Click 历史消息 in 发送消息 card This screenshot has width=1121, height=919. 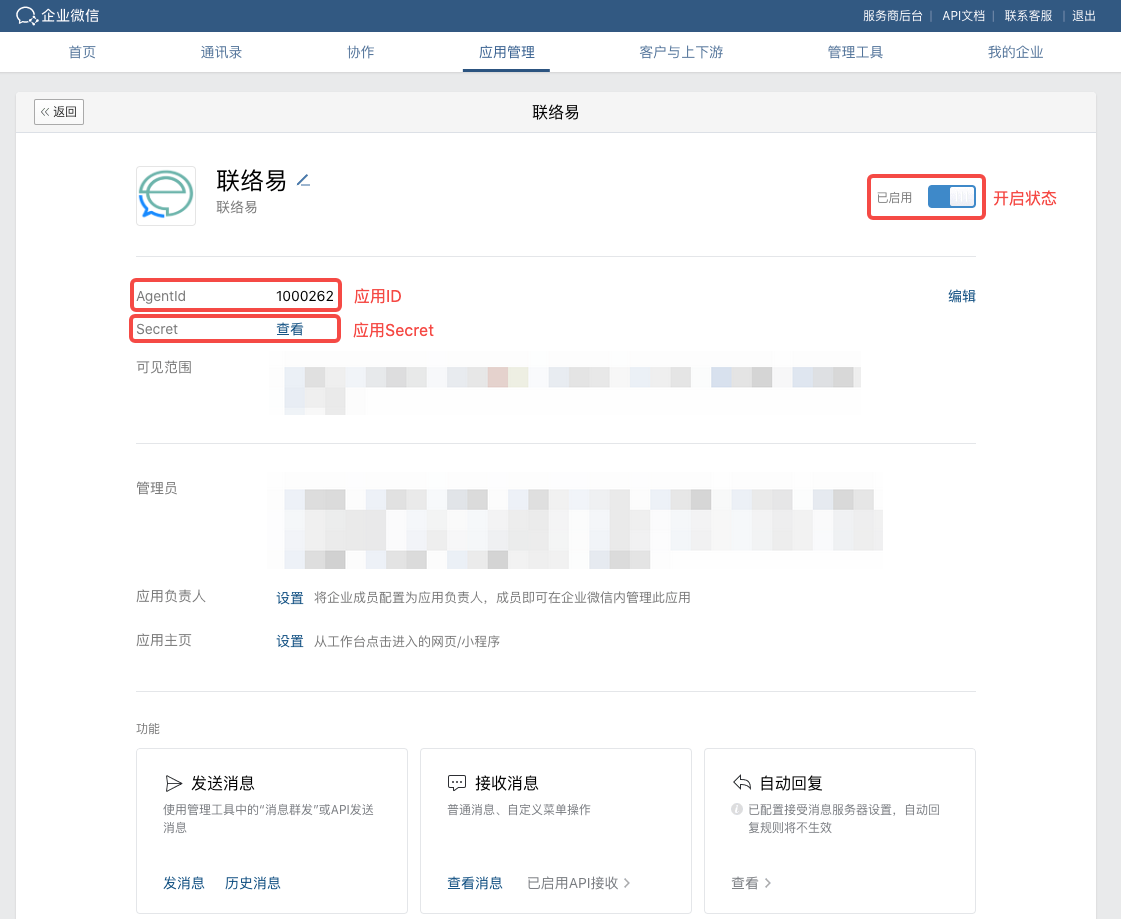tap(253, 883)
